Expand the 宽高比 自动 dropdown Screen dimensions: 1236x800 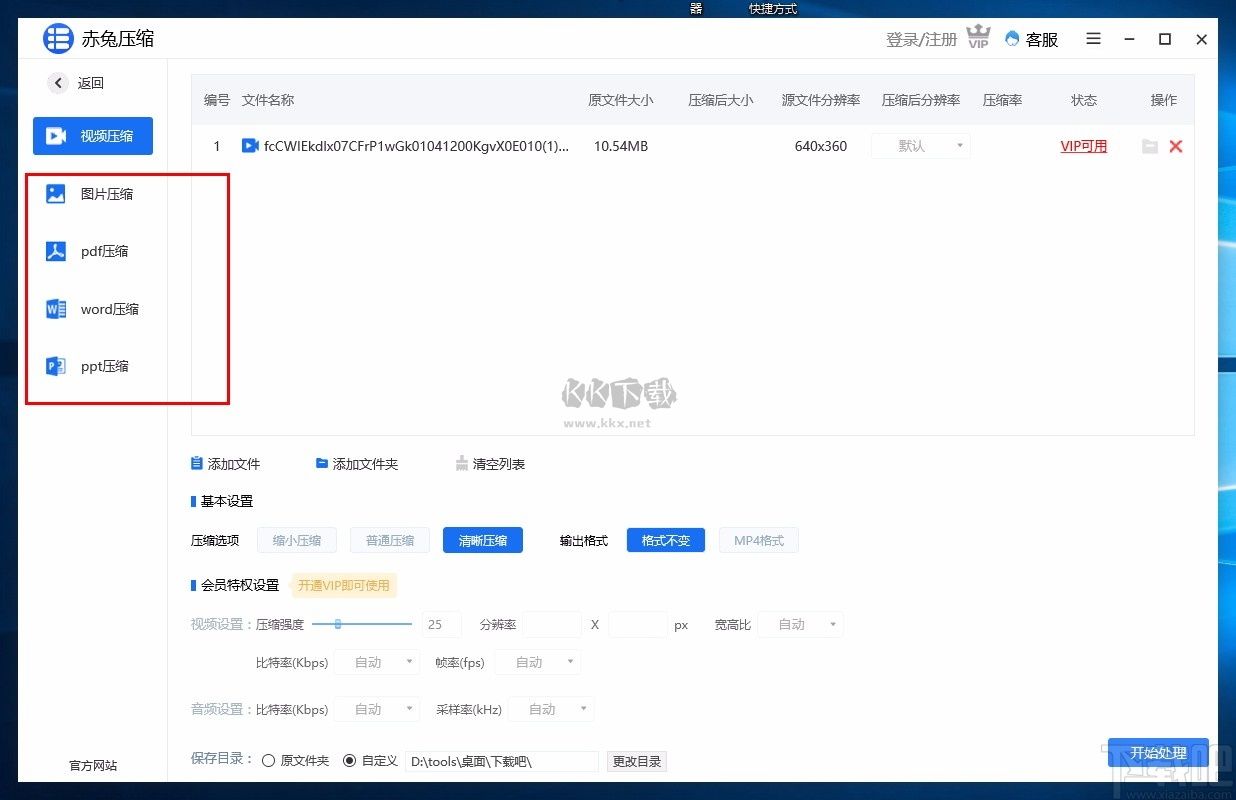coord(799,624)
